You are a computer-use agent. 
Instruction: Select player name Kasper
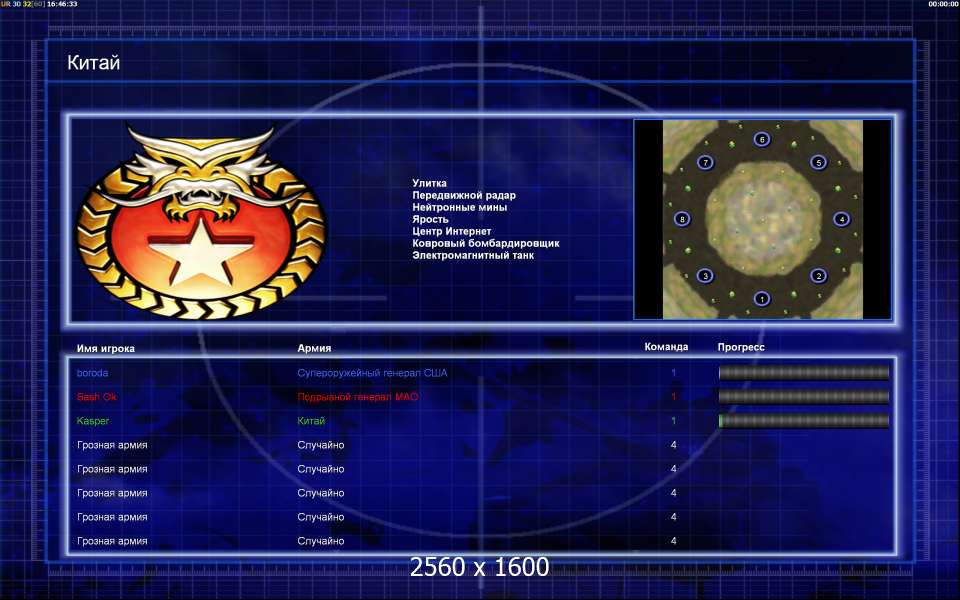pyautogui.click(x=93, y=421)
